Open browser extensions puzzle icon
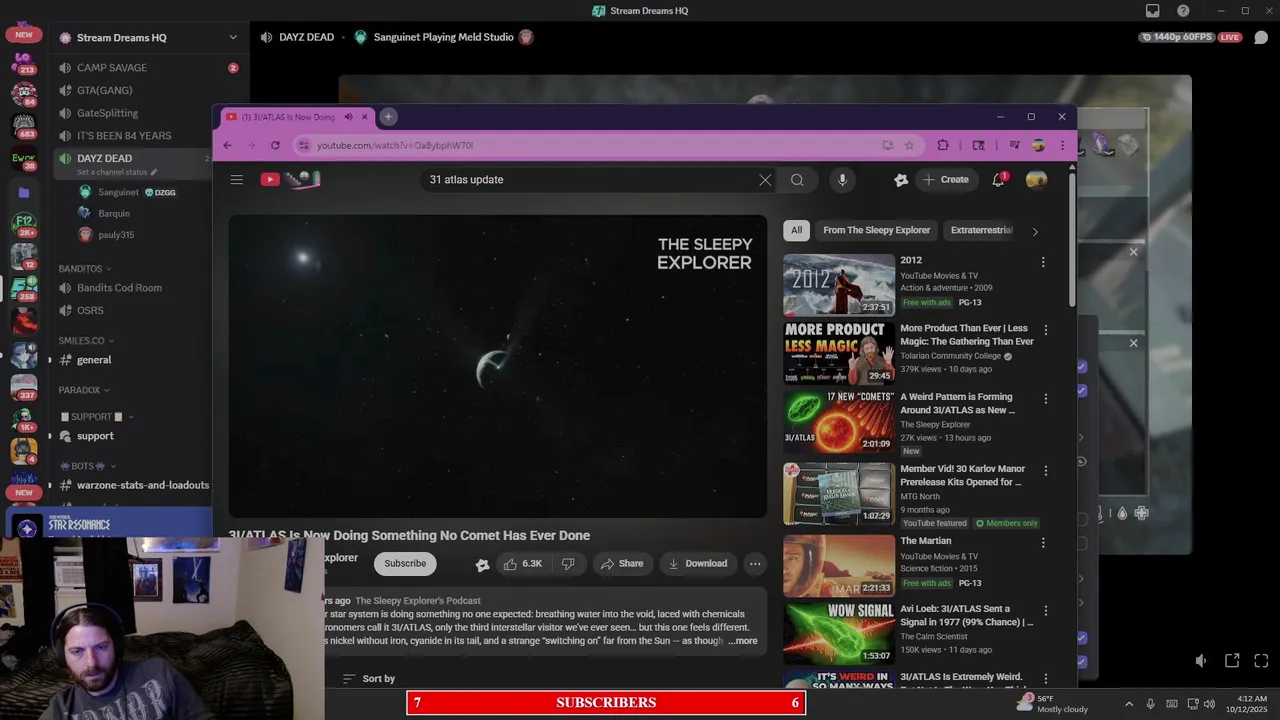This screenshot has height=720, width=1280. point(942,145)
